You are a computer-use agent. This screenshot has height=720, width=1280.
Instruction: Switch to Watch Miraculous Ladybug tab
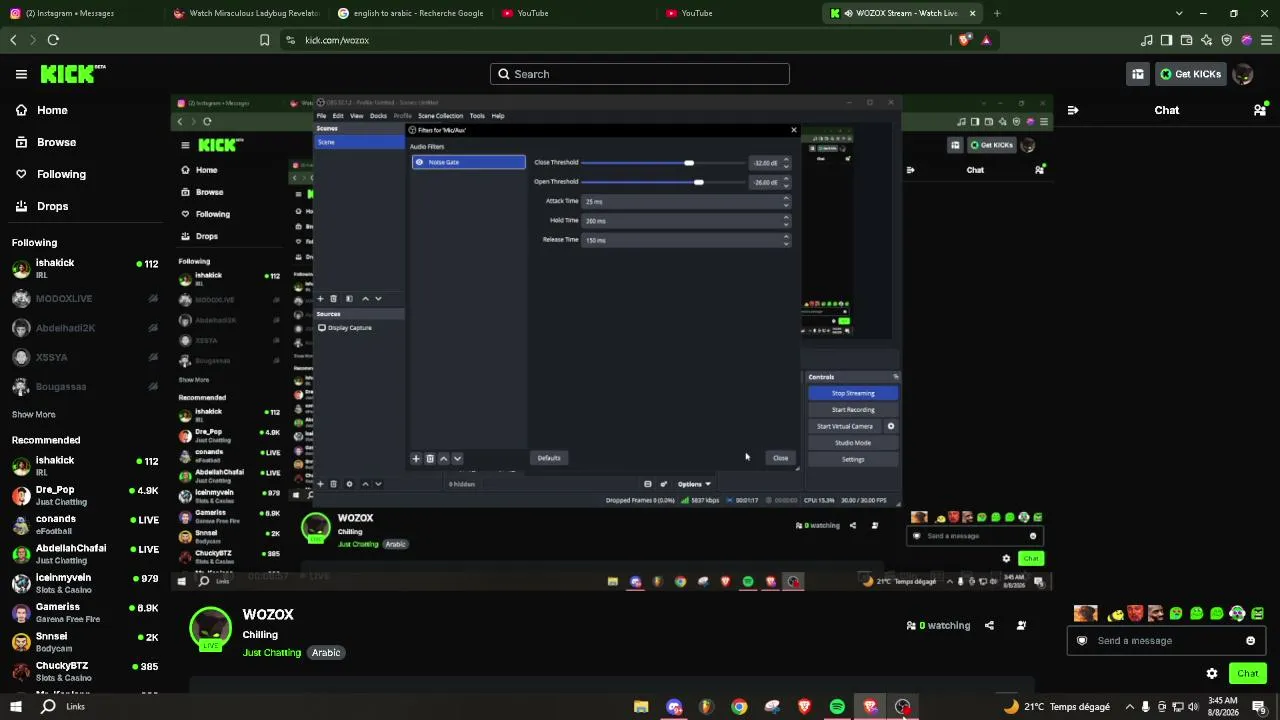(x=247, y=13)
